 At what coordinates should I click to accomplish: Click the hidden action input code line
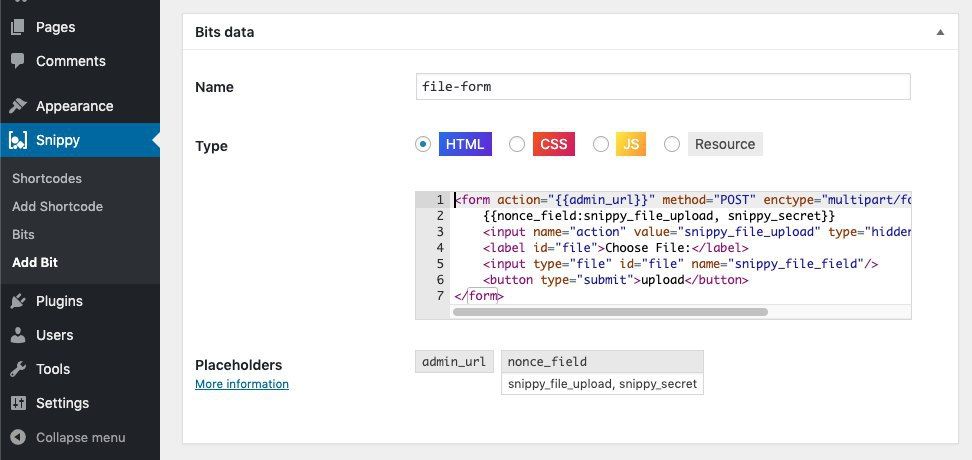pos(697,232)
